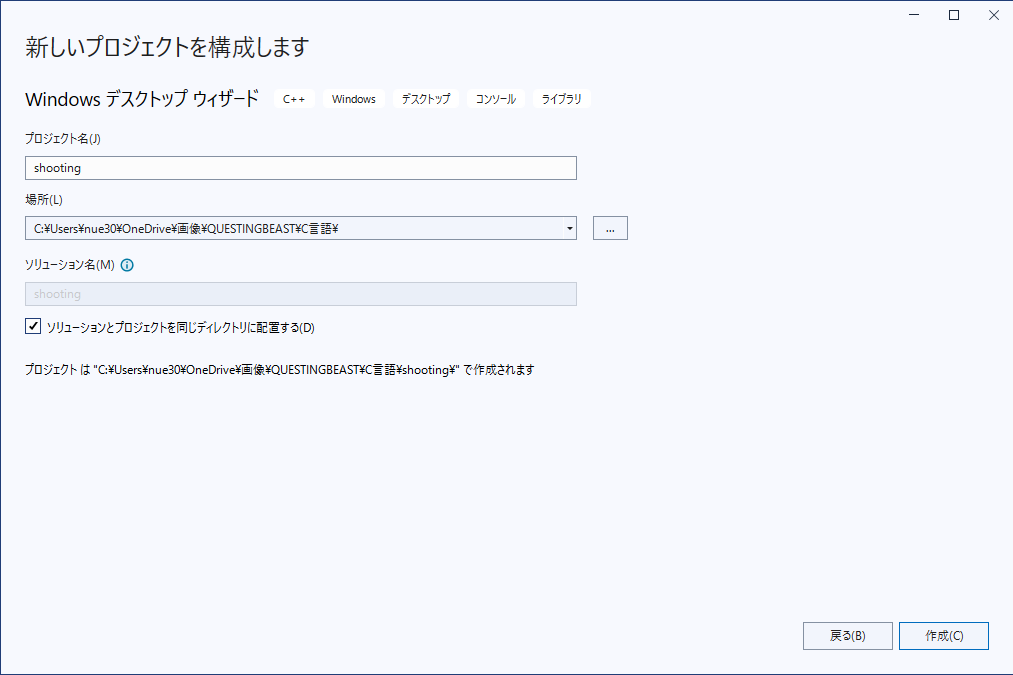Viewport: 1013px width, 675px height.
Task: Open the 場所 location dropdown list
Action: (x=568, y=227)
